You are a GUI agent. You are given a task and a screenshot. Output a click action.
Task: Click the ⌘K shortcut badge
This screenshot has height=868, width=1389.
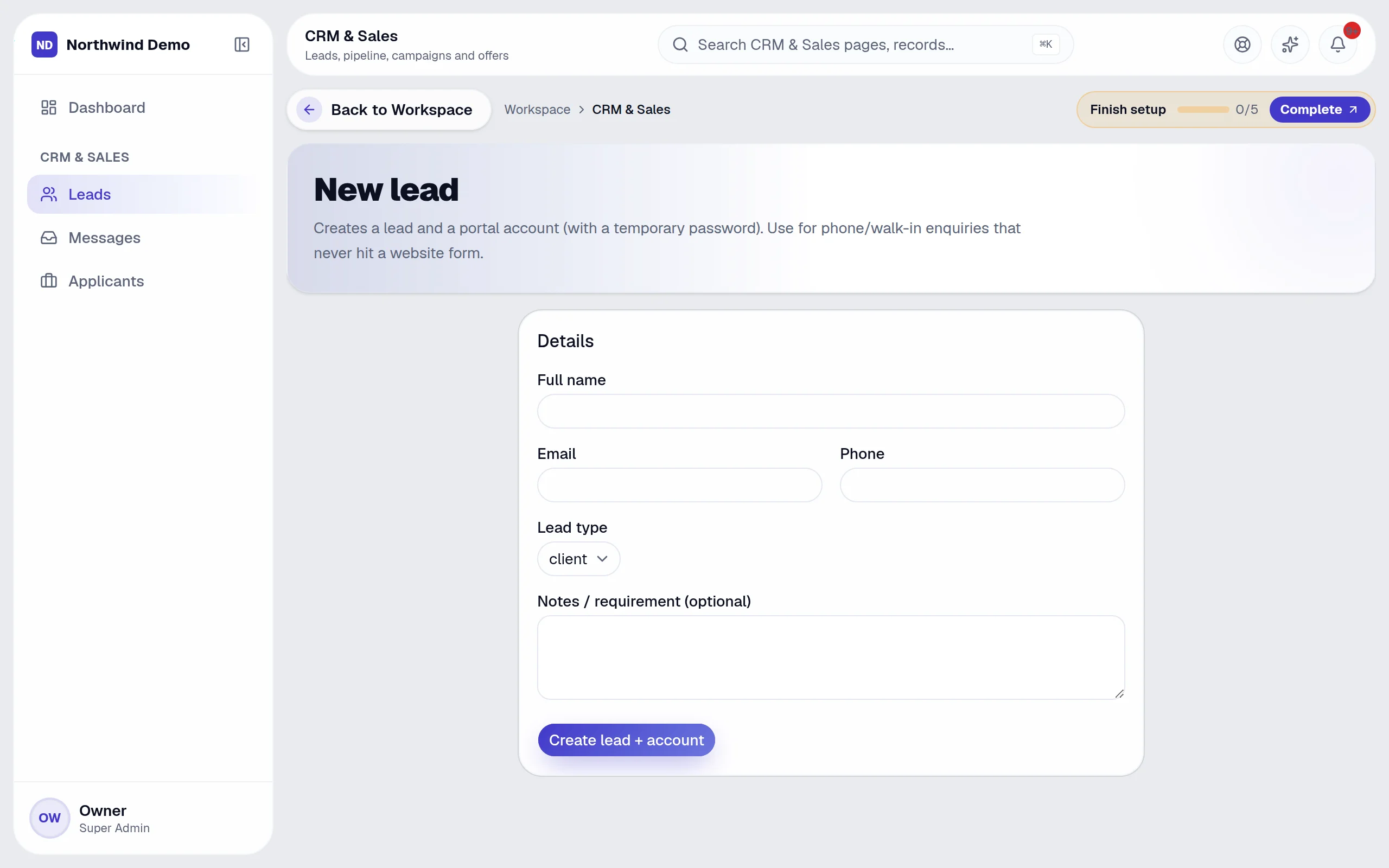click(1046, 44)
